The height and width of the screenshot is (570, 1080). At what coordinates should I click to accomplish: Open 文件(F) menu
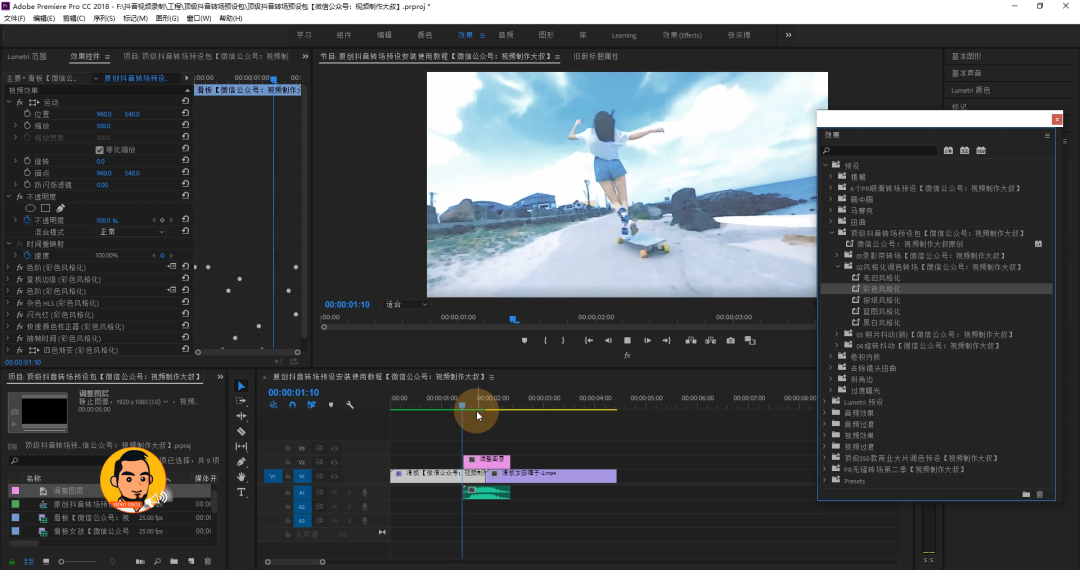(x=14, y=19)
